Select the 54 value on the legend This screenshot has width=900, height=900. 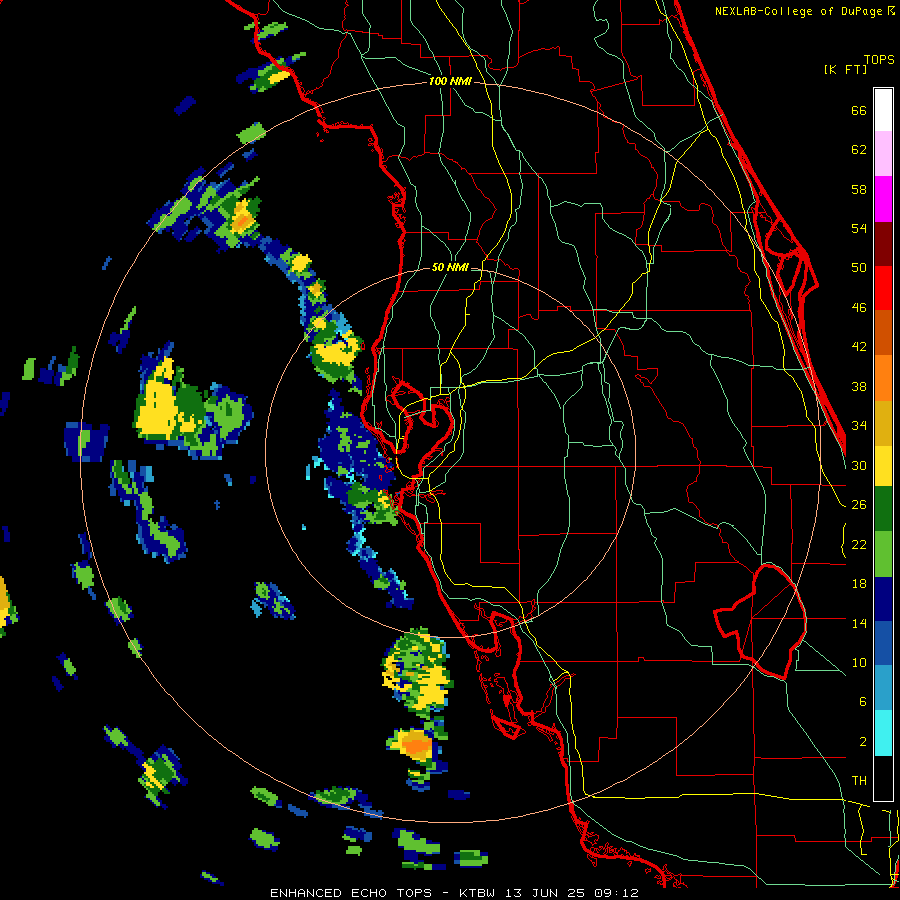click(x=859, y=228)
